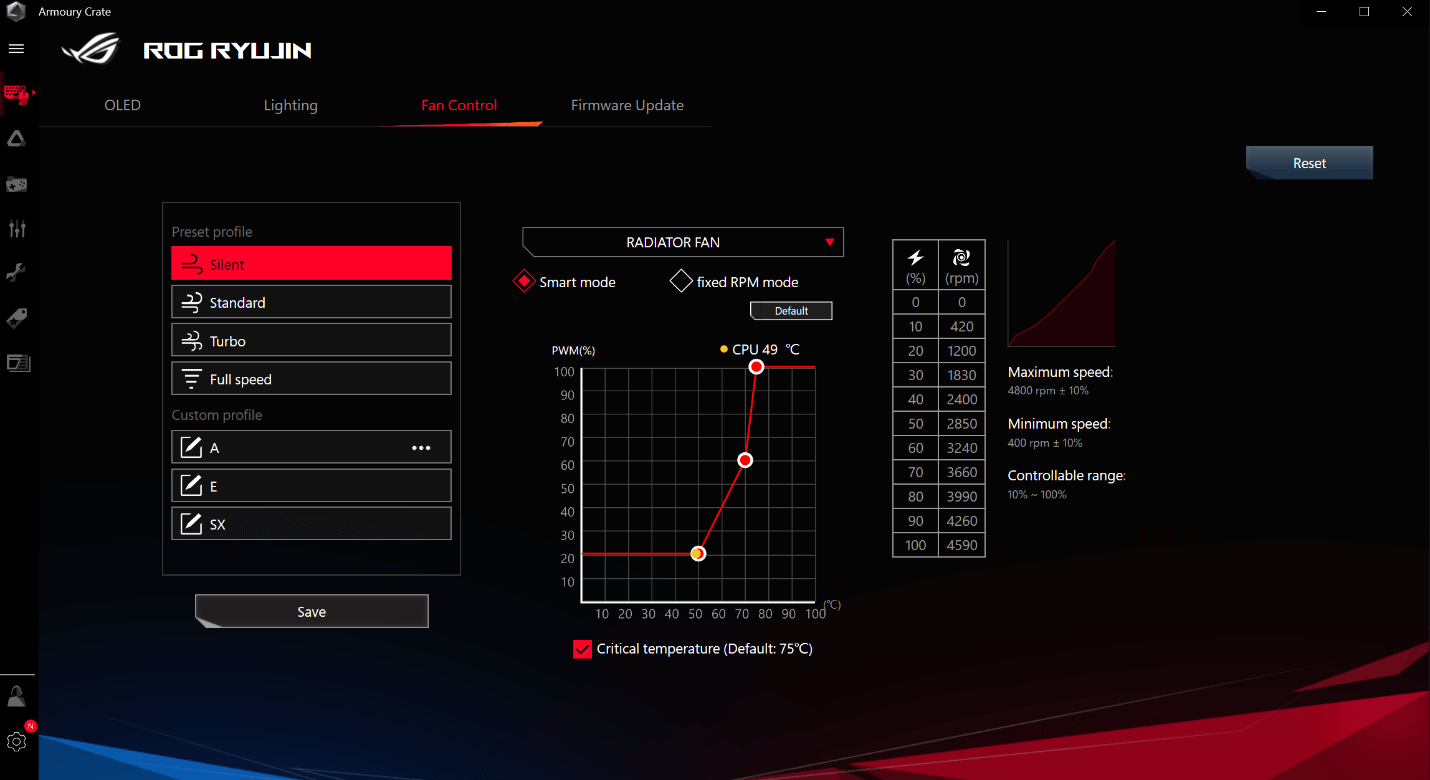
Task: Select the Silent preset profile
Action: pyautogui.click(x=311, y=264)
